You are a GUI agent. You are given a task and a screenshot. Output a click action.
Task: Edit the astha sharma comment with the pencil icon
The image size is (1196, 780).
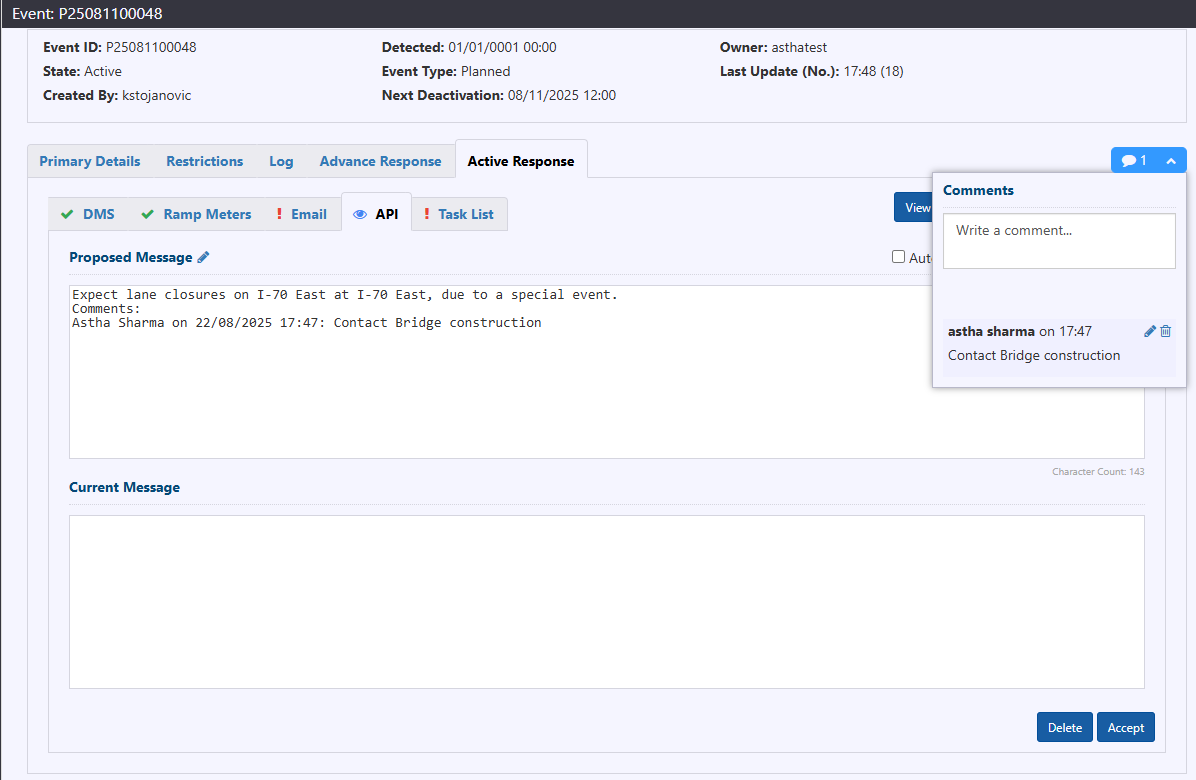(1150, 331)
